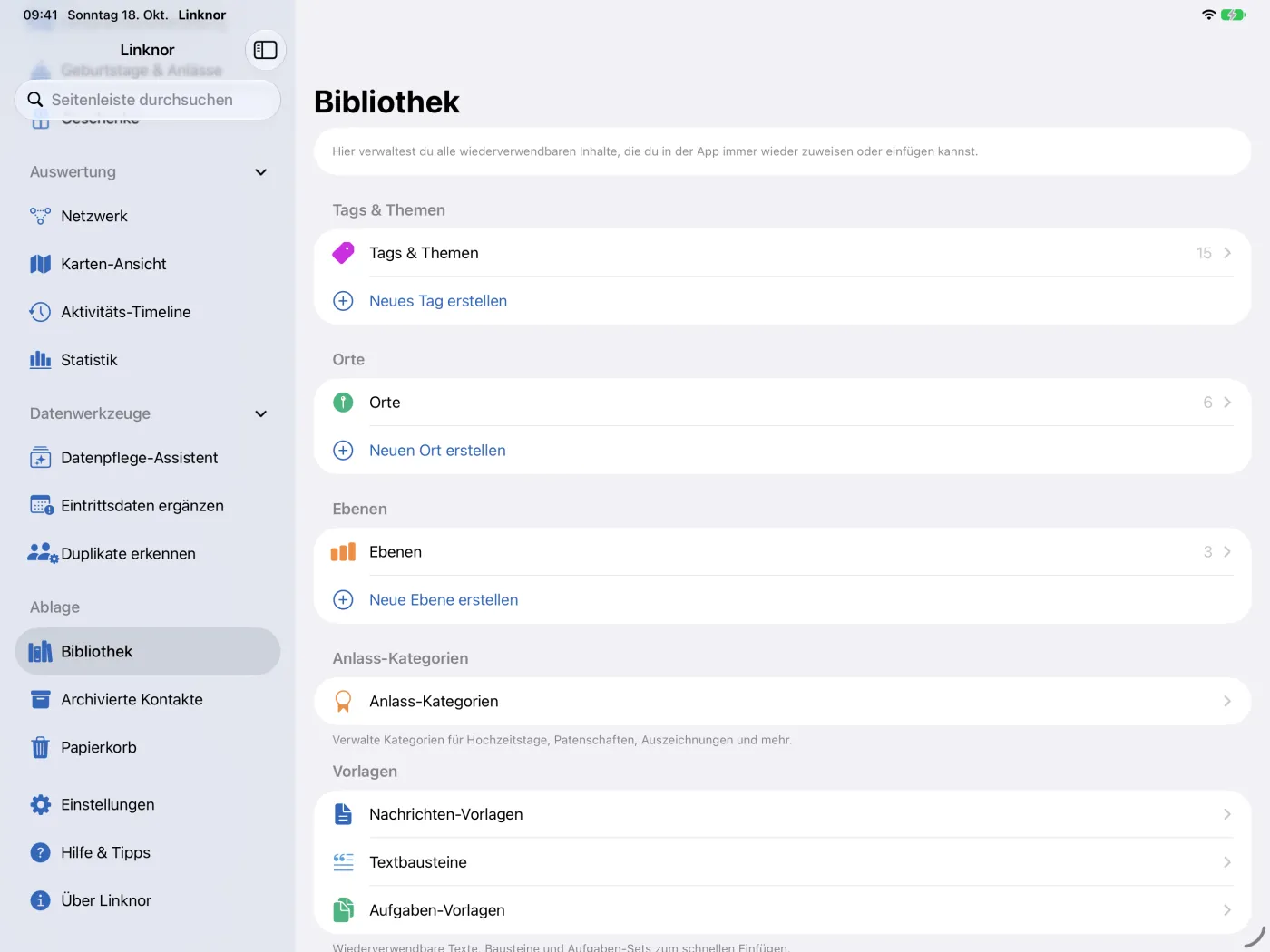Open Karten-Ansicht in the sidebar
Screen dimensions: 1270x952
pyautogui.click(x=147, y=264)
